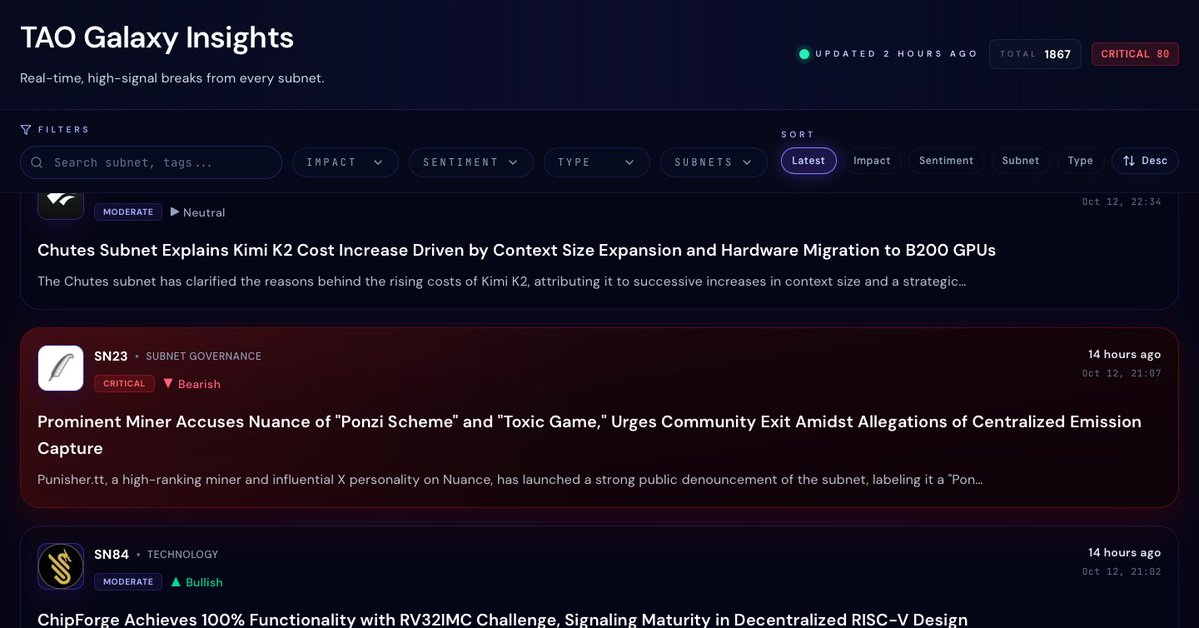Click the Bullish sentiment label
Viewport: 1199px width, 628px height.
[x=204, y=582]
